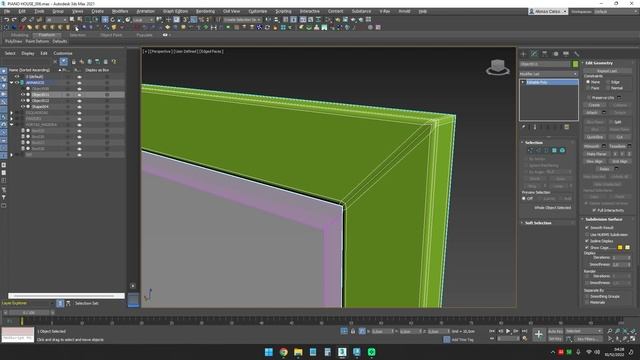Open the Customize menu
This screenshot has height=360, width=640.
(258, 11)
